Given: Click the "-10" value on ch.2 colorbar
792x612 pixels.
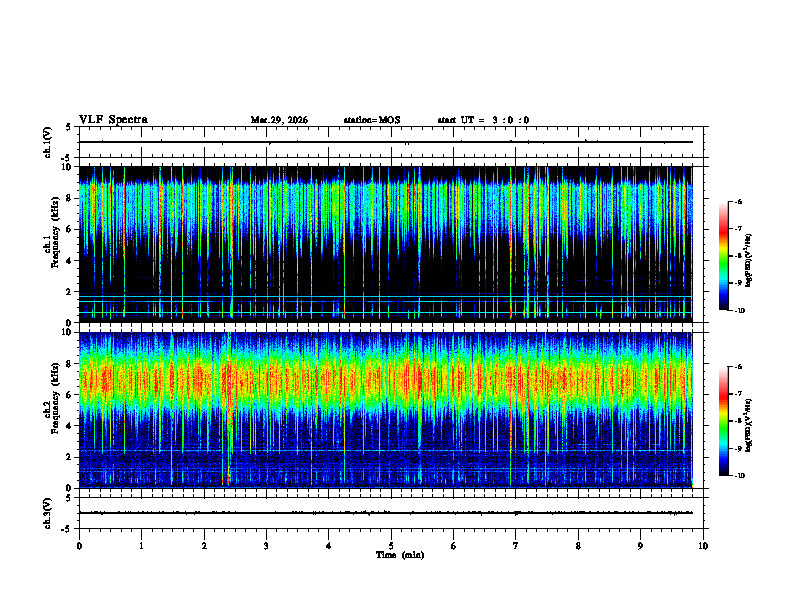Looking at the screenshot, I should click(x=740, y=476).
